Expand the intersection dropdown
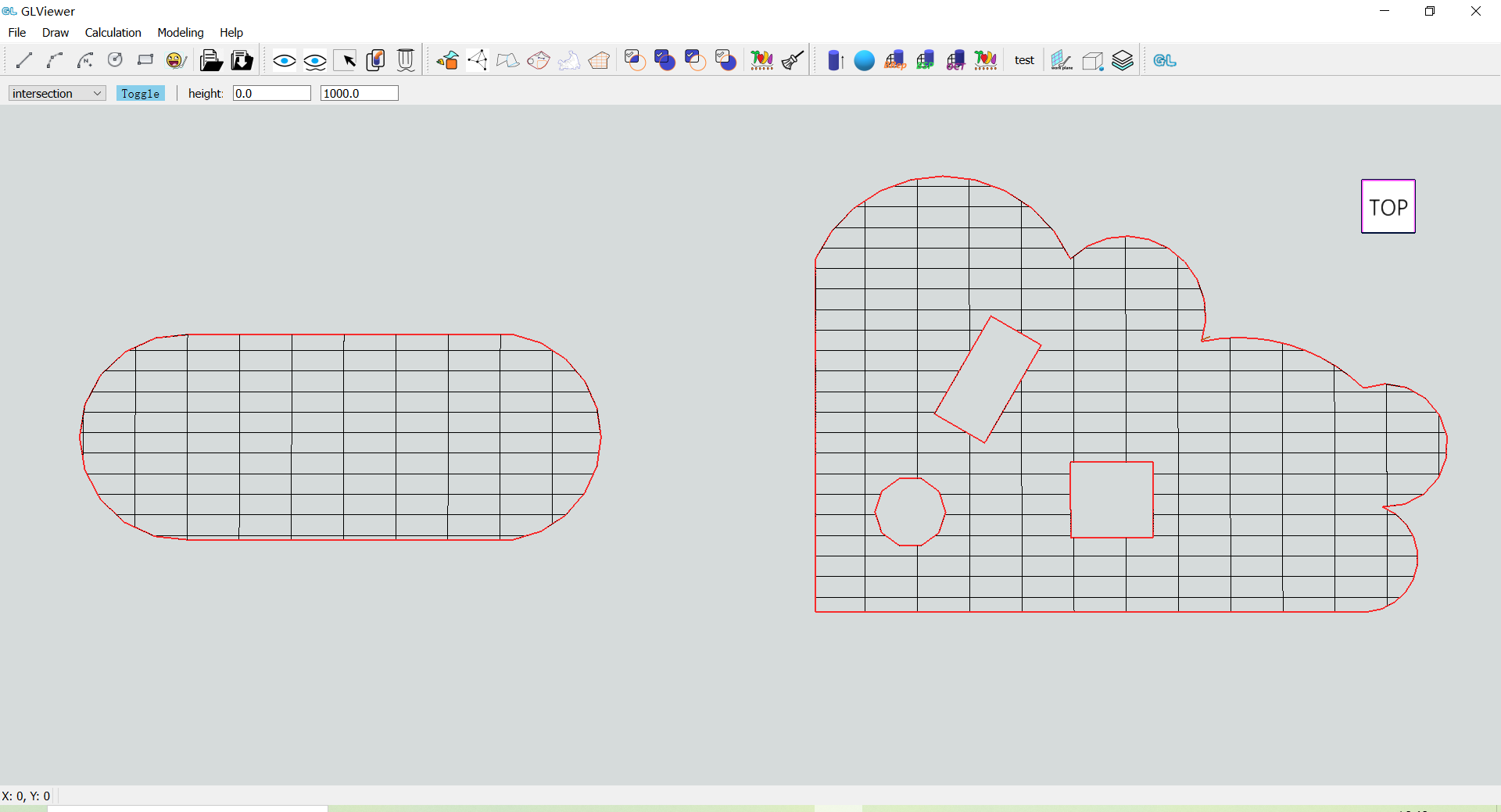Viewport: 1501px width, 812px height. (57, 93)
